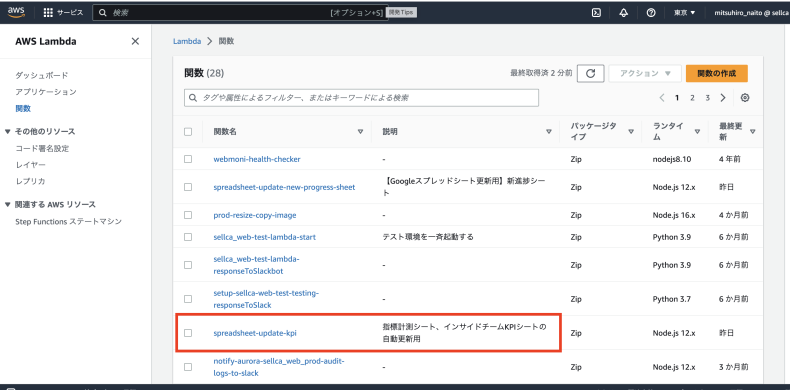Go to previous page arrow
790x390 pixels.
point(662,98)
